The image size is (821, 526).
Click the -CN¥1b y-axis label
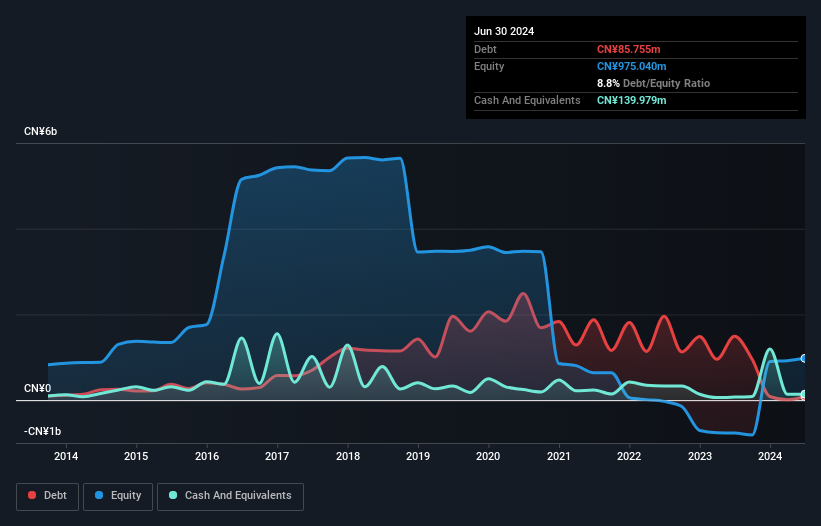pos(42,431)
